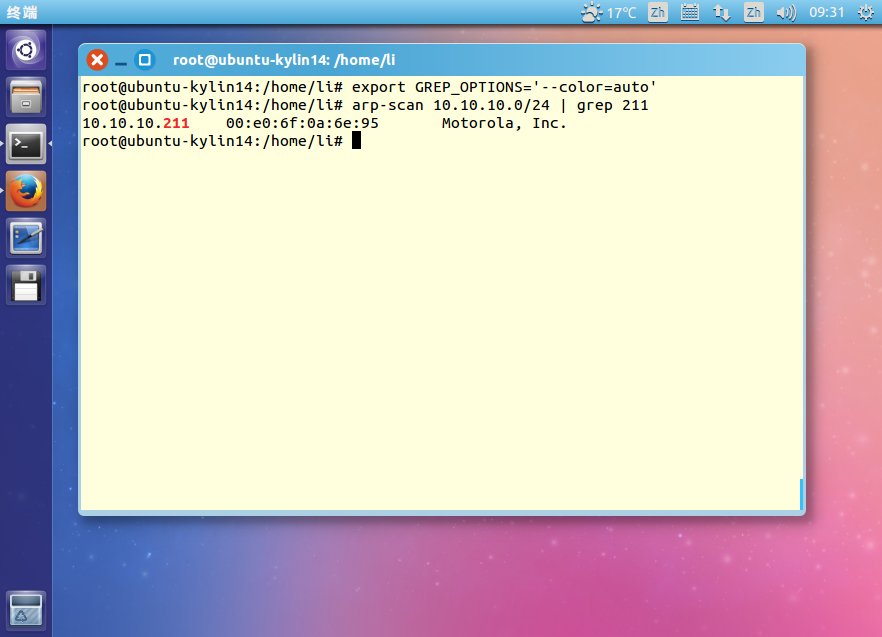
Task: Open the Files manager in launcher
Action: point(26,97)
